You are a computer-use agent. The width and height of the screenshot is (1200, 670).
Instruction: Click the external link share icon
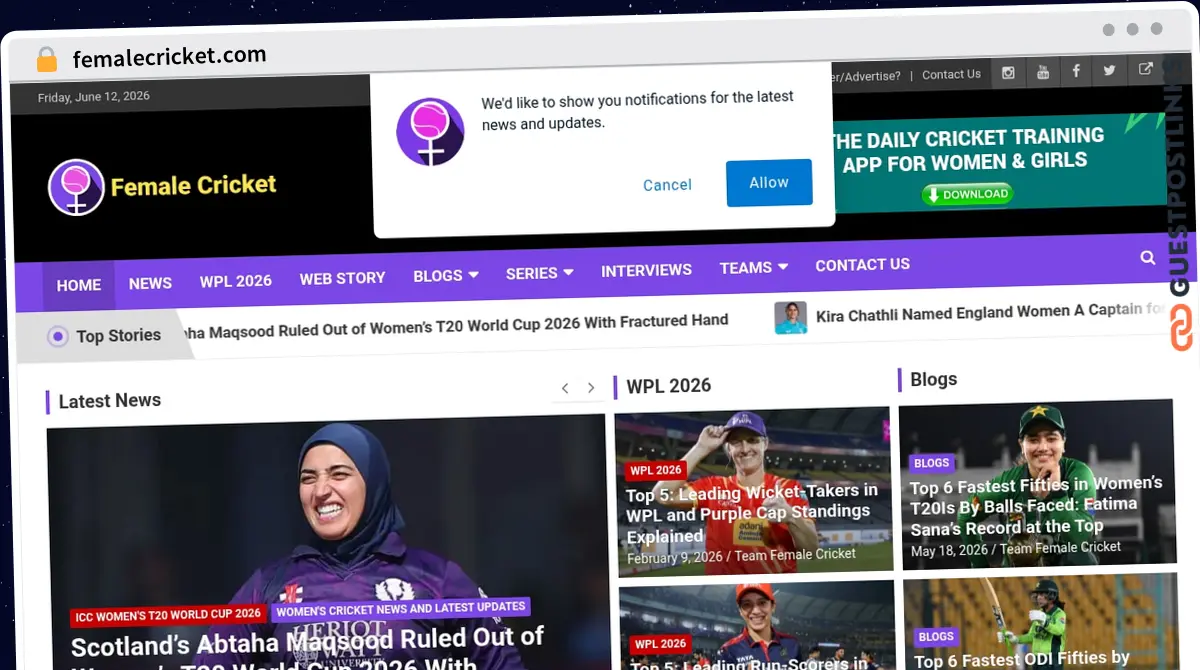1145,69
